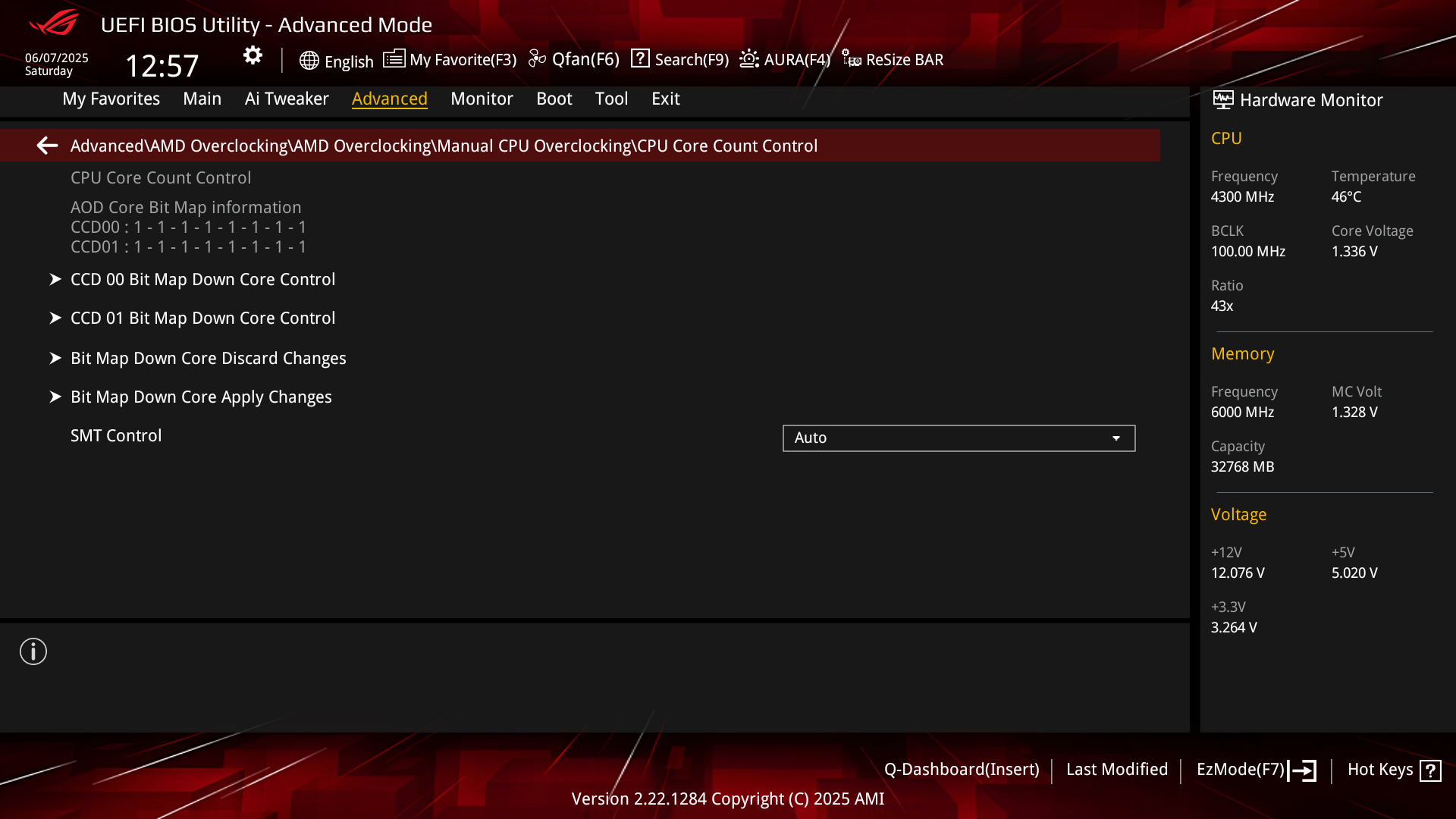Click CPU temperature value 46°C
This screenshot has height=819, width=1456.
(1346, 196)
